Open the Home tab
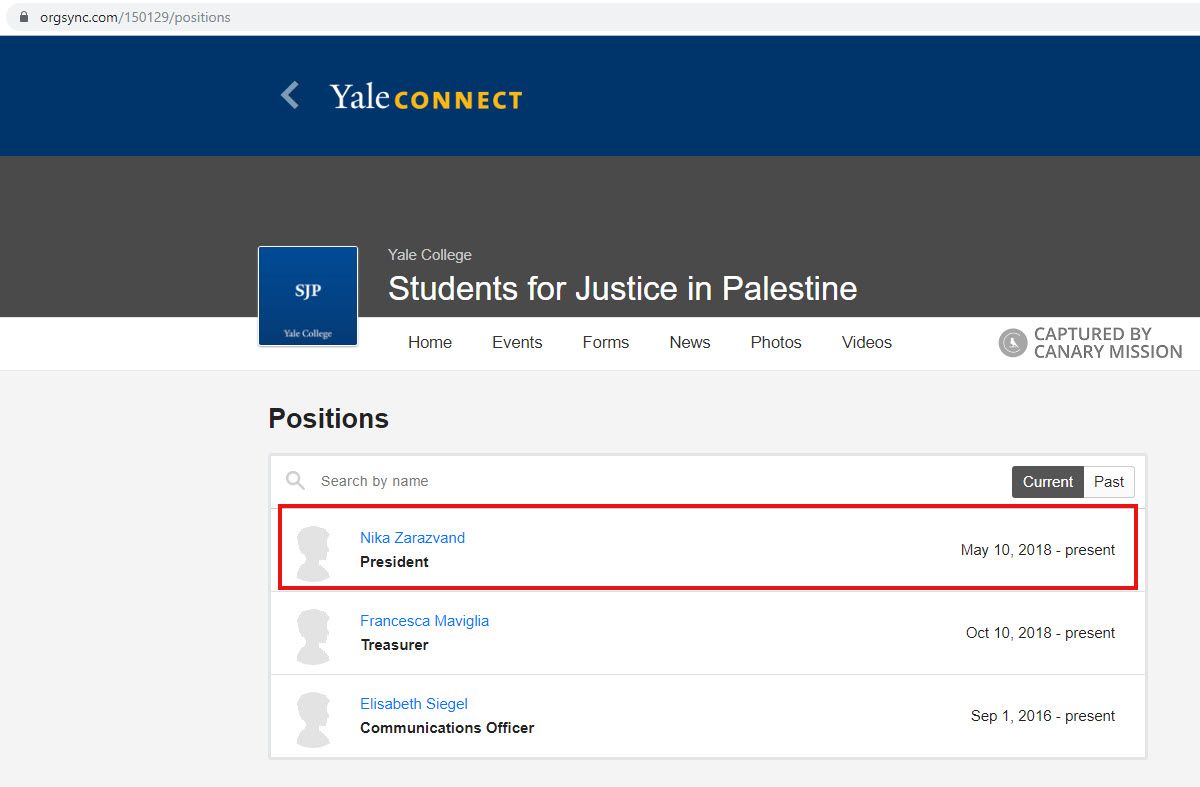Image resolution: width=1200 pixels, height=787 pixels. coord(430,342)
